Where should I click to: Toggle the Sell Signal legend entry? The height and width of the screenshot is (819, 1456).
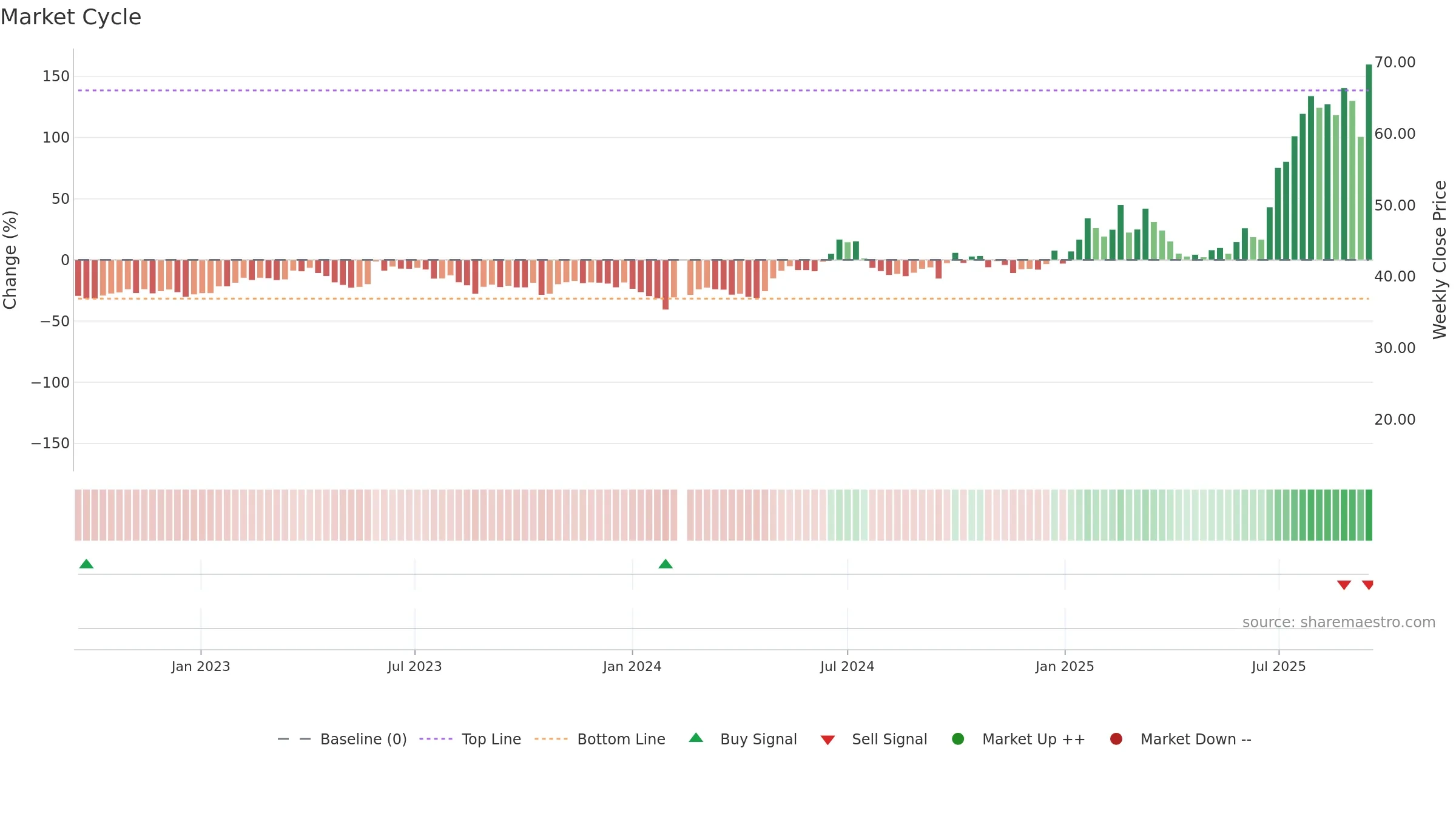(874, 739)
